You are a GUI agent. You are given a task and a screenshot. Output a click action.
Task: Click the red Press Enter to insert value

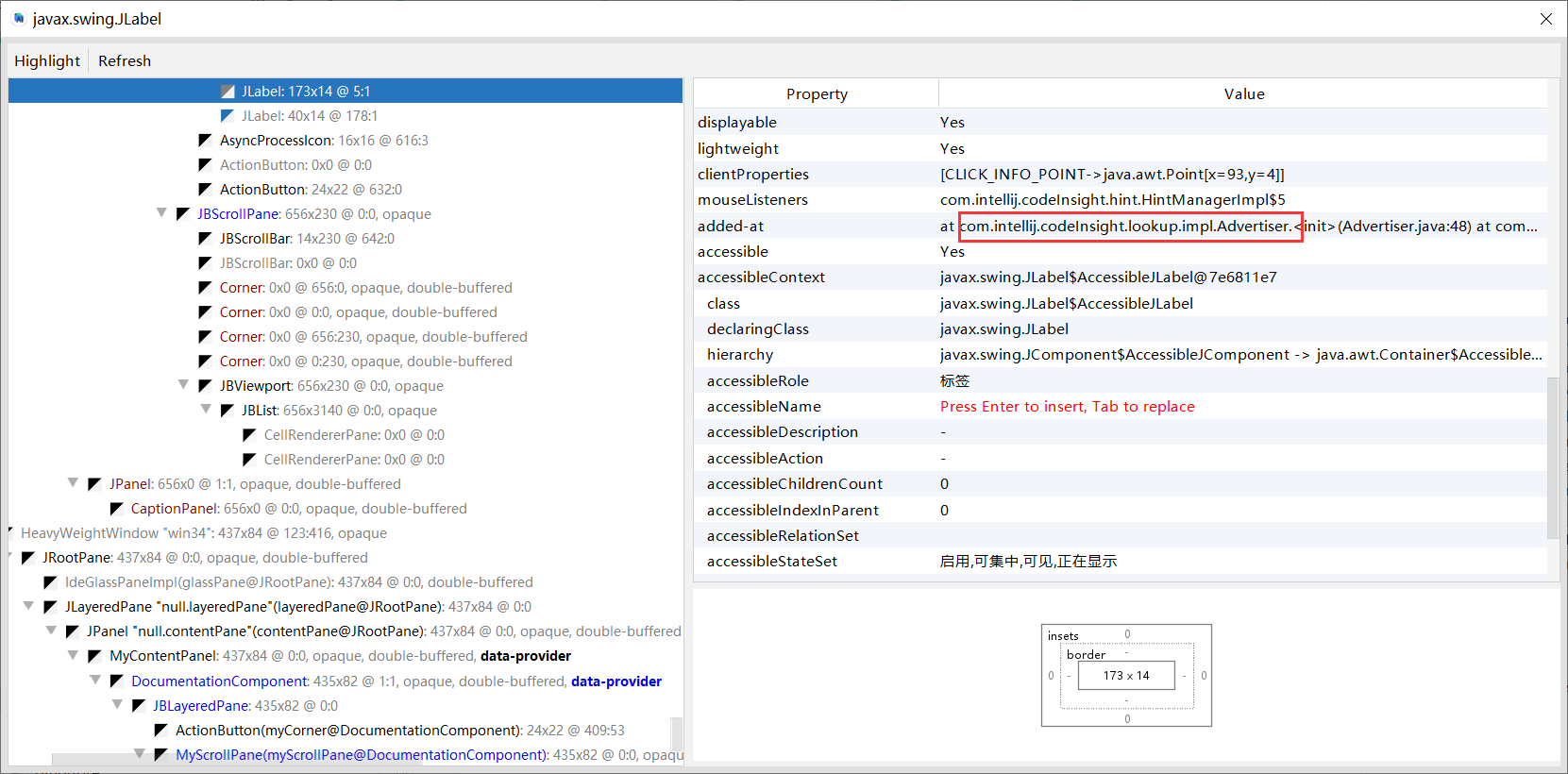[x=1068, y=406]
